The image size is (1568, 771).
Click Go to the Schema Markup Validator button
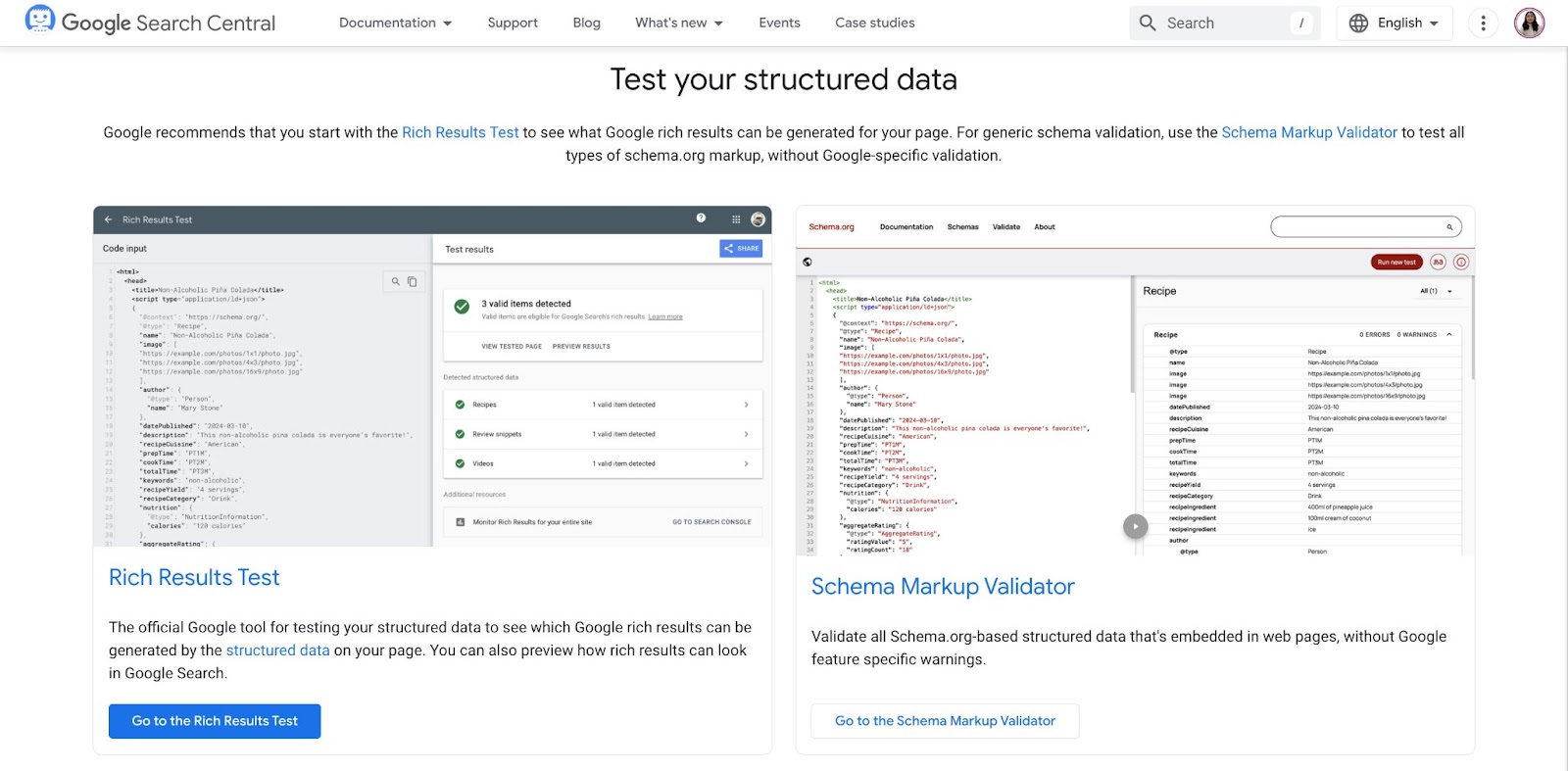click(x=945, y=721)
